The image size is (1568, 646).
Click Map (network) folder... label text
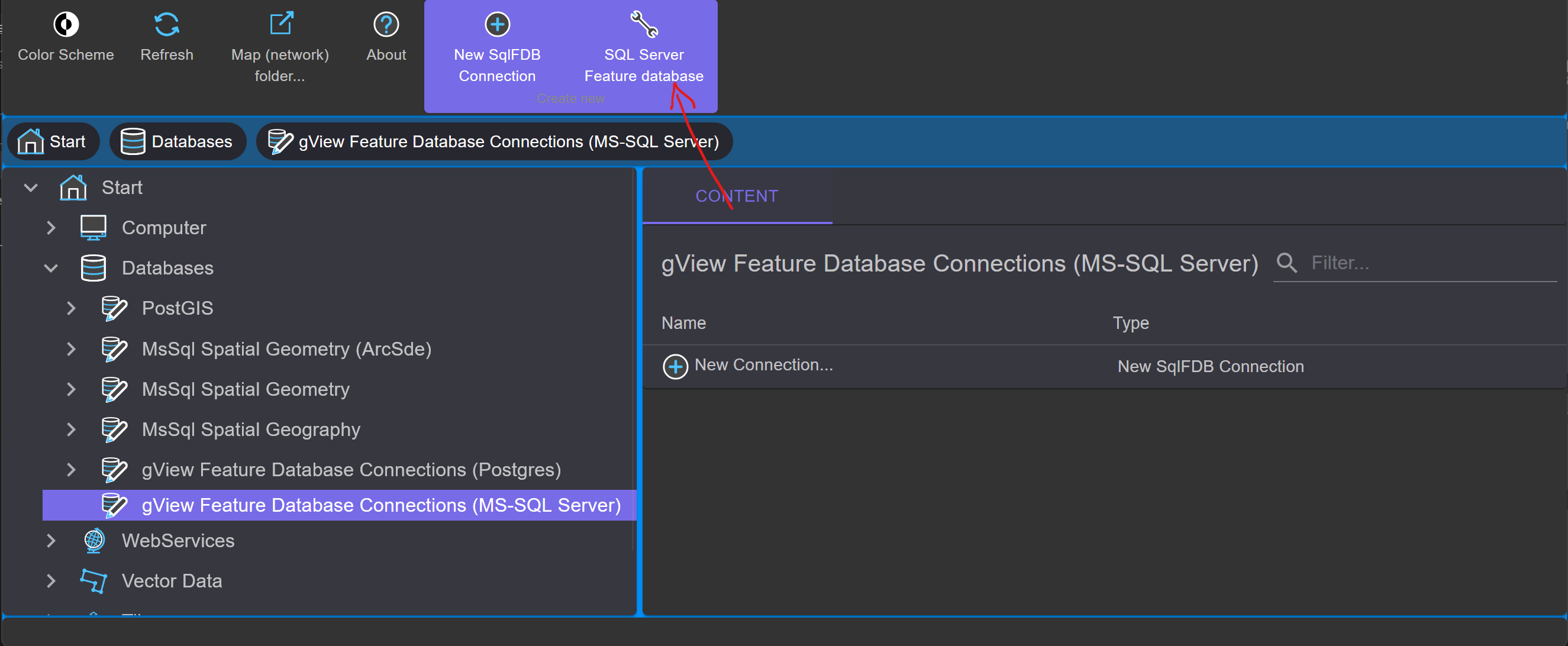pos(280,65)
